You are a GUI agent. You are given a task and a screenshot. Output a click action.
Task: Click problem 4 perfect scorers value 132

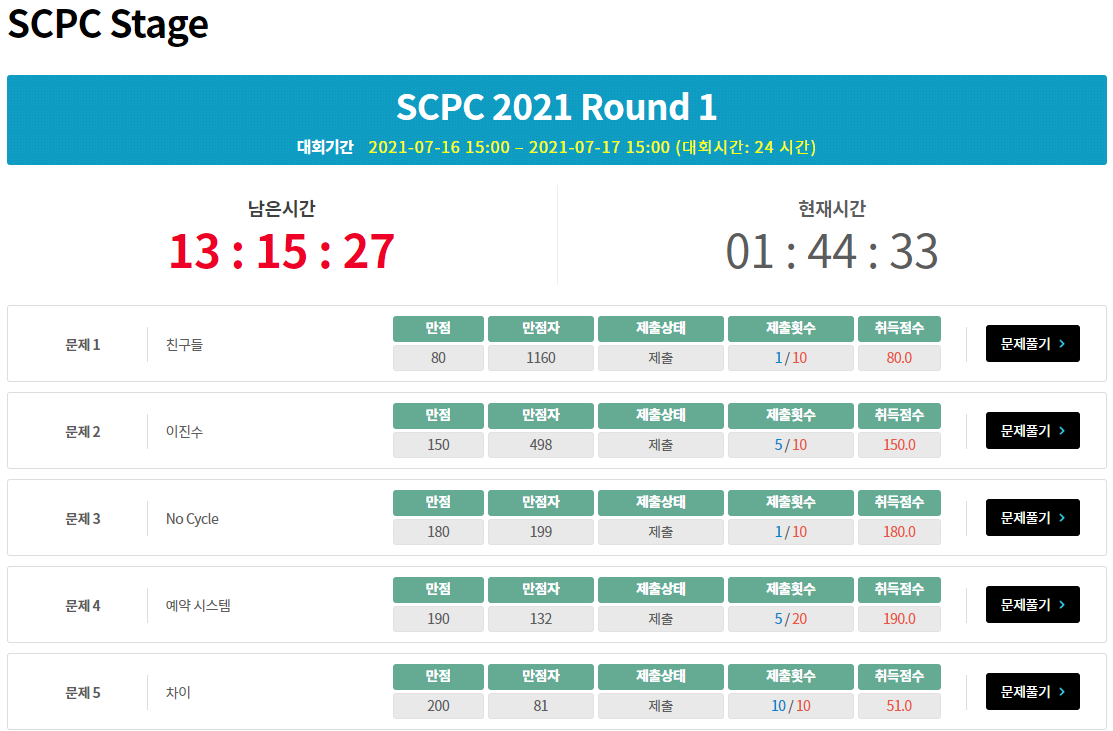[541, 619]
